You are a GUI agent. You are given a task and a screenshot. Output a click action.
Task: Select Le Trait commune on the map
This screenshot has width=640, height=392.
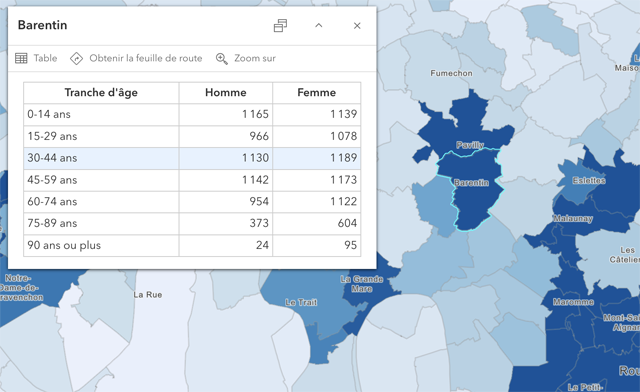[301, 303]
